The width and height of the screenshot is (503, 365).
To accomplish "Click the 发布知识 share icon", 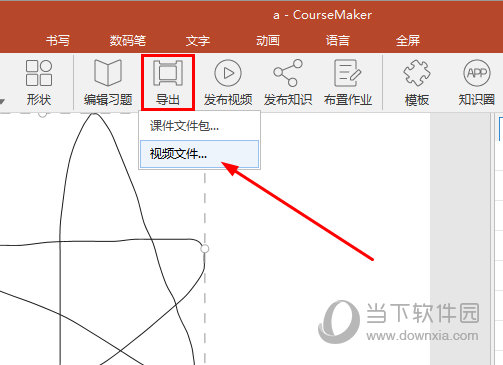I will point(288,73).
